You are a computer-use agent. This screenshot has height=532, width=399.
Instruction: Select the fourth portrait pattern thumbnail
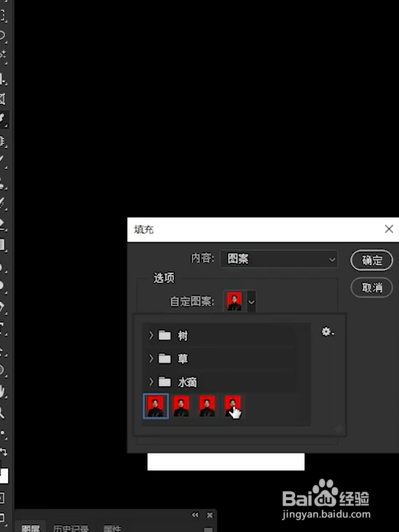(x=232, y=406)
